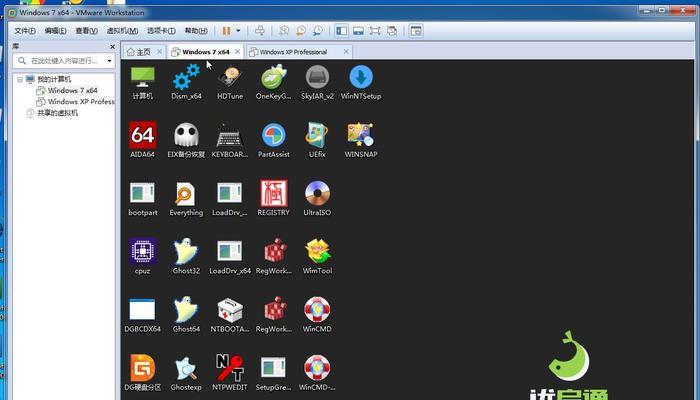The width and height of the screenshot is (700, 400).
Task: Open the 计算机 desktop icon
Action: point(142,83)
